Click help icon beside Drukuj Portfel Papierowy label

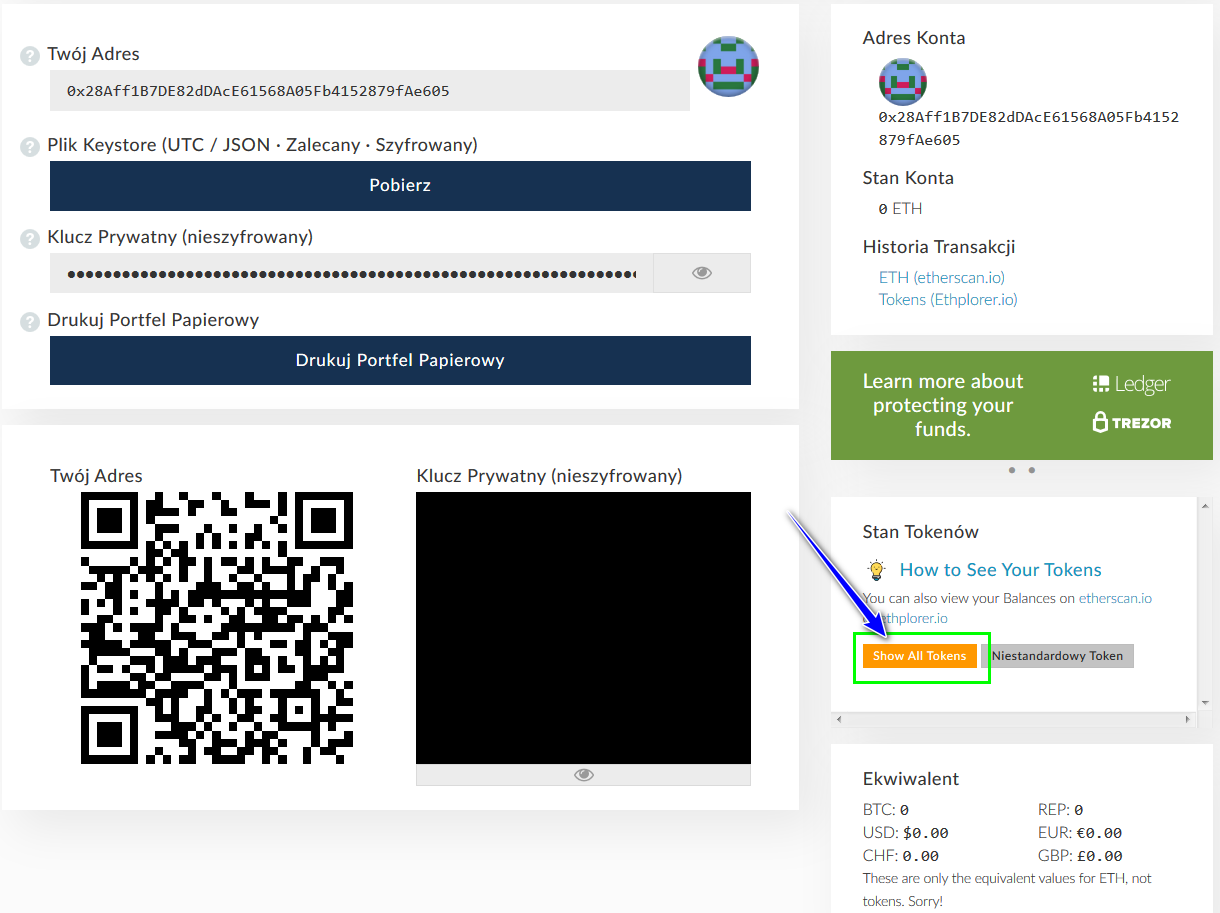(x=30, y=322)
